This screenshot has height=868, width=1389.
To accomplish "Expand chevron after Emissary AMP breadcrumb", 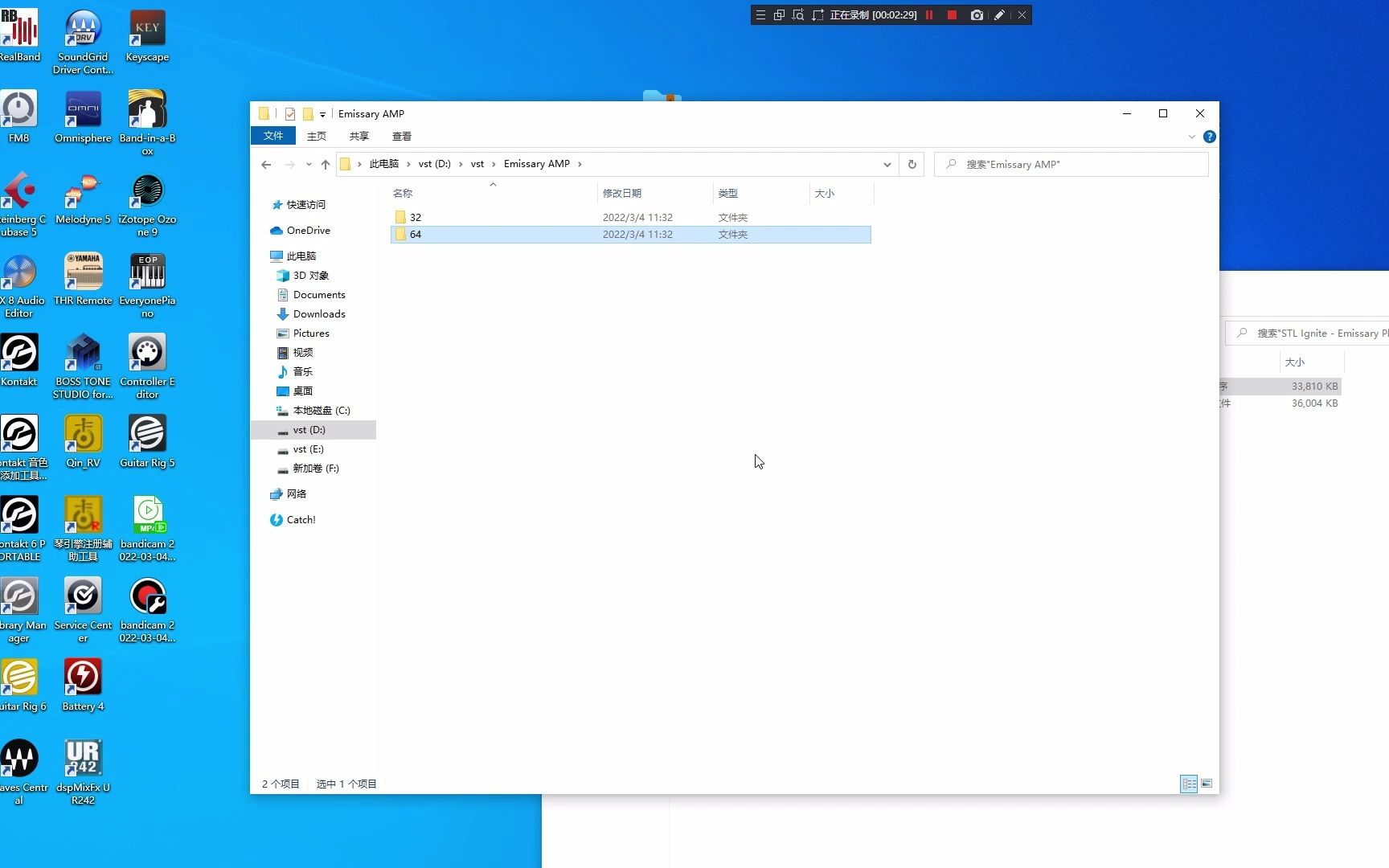I will tap(580, 164).
